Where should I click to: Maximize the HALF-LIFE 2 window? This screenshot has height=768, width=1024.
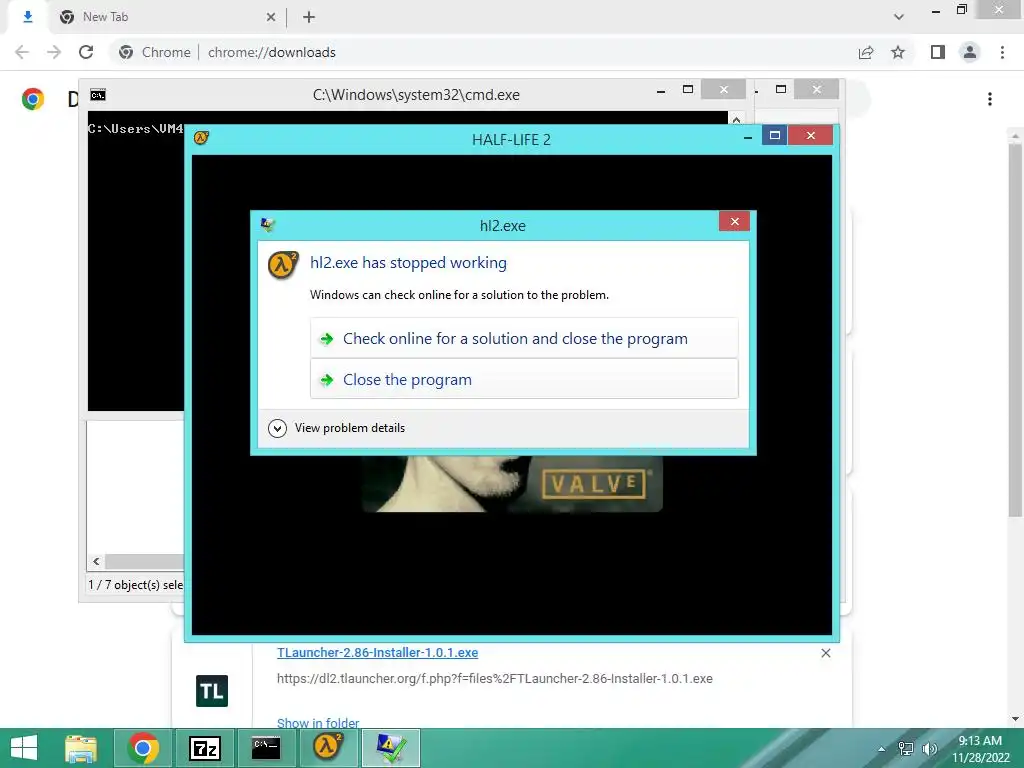pyautogui.click(x=775, y=135)
